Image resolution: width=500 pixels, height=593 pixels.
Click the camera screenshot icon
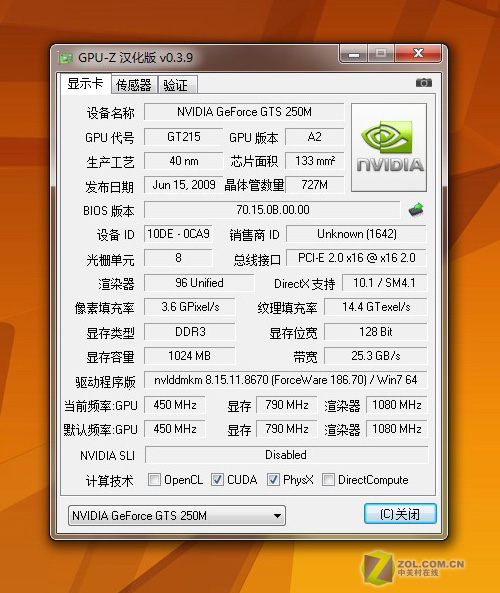point(424,82)
